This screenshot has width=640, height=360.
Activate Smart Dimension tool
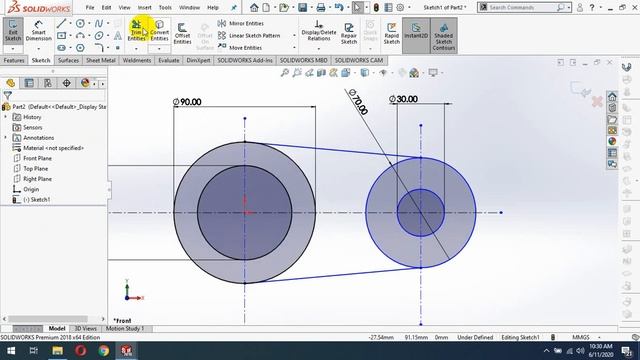[x=38, y=31]
